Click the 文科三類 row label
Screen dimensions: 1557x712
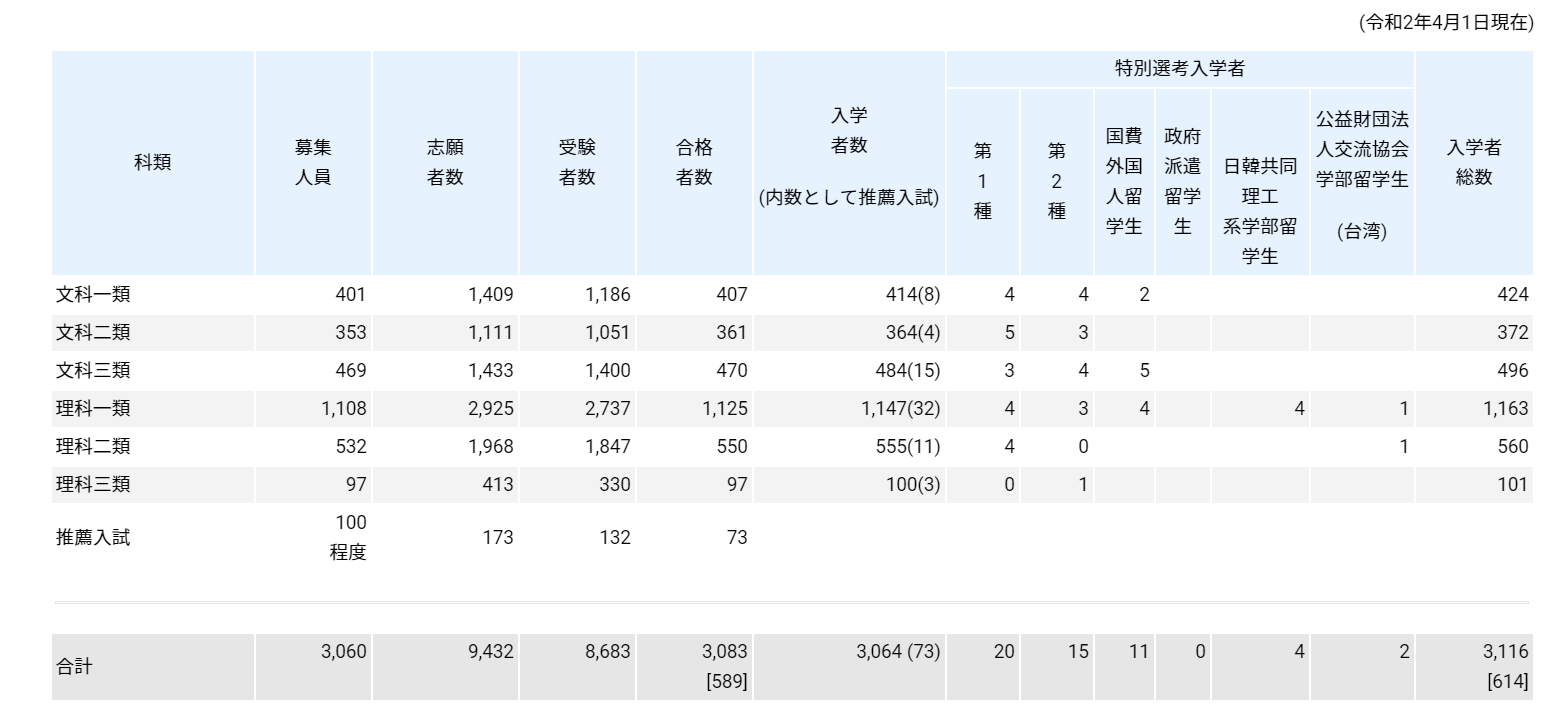(x=93, y=371)
